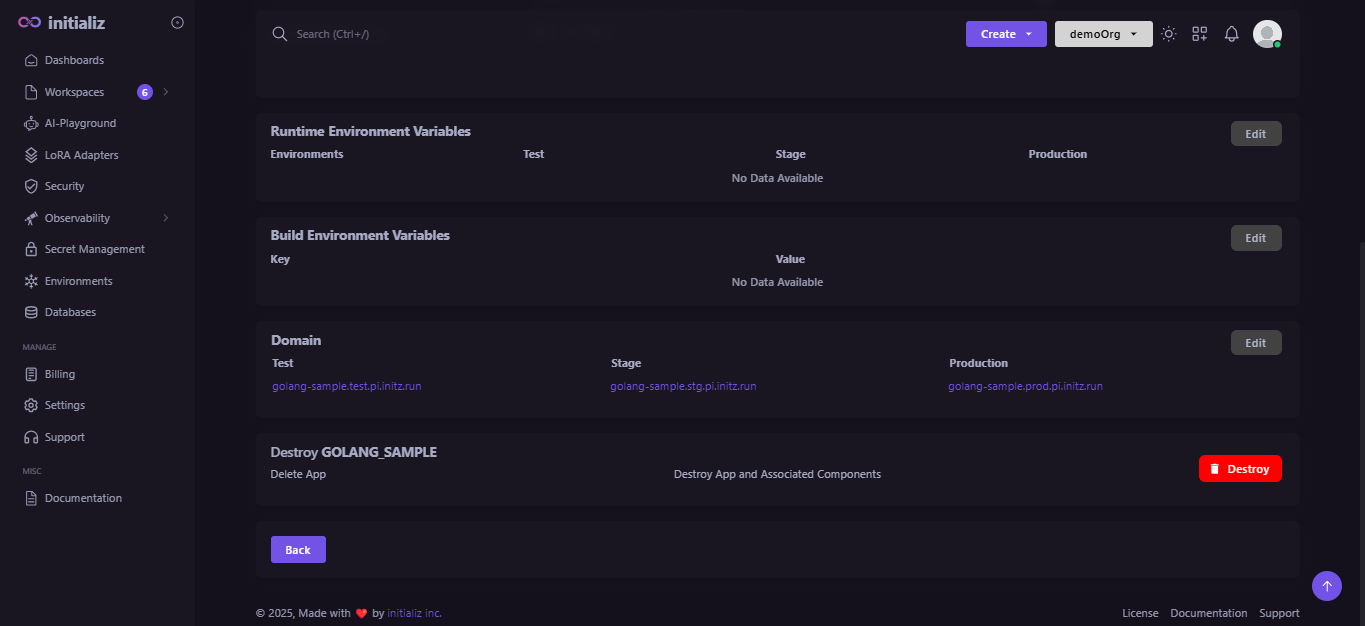
Task: Toggle the sidebar collapse circle icon
Action: click(177, 22)
